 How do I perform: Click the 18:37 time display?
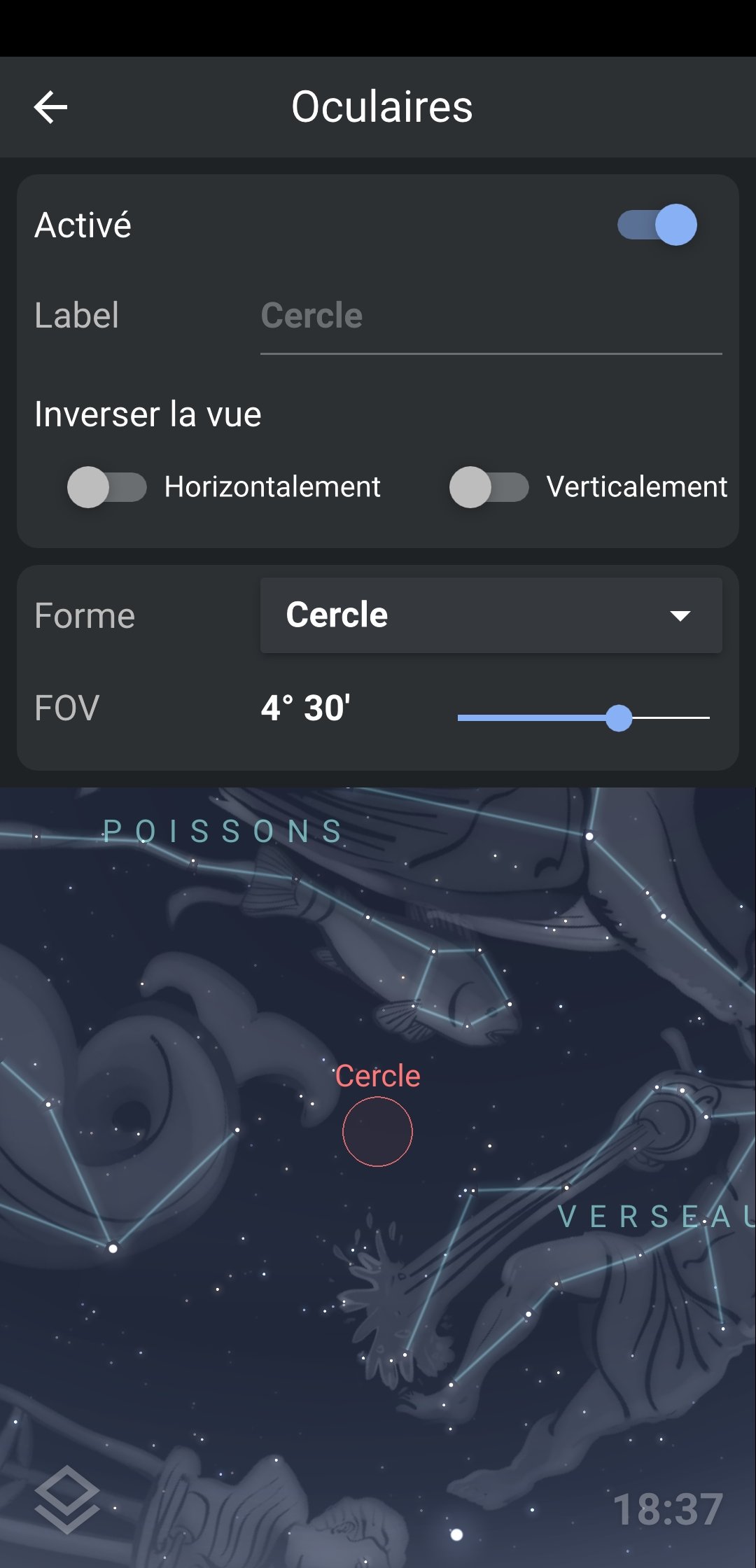tap(668, 1508)
